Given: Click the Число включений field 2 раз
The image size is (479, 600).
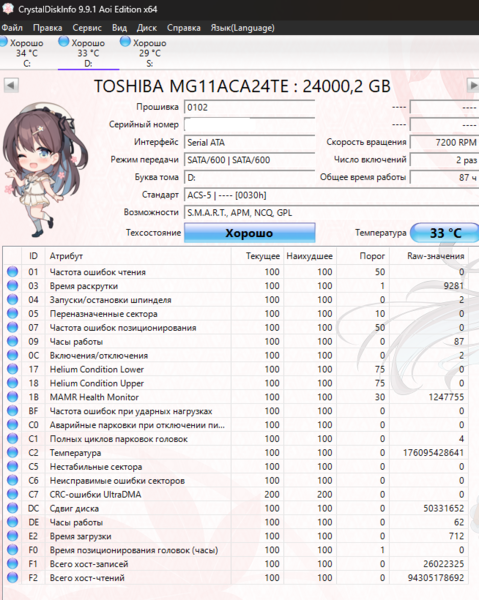Looking at the screenshot, I should coord(445,160).
